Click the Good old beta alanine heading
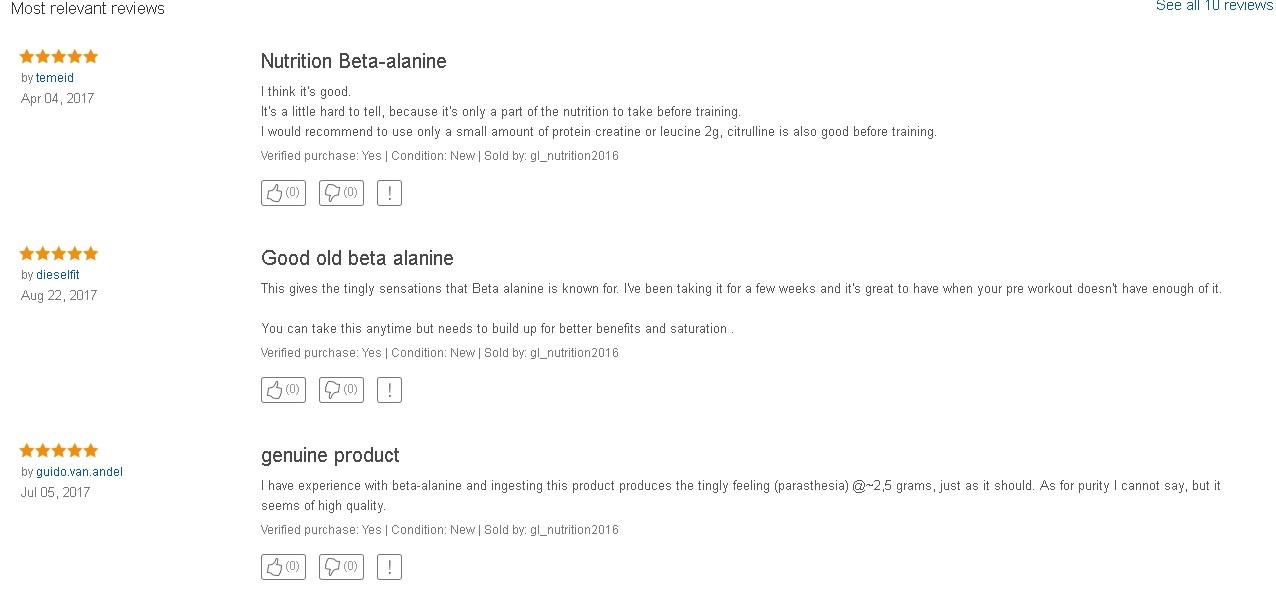The width and height of the screenshot is (1276, 590). (357, 258)
